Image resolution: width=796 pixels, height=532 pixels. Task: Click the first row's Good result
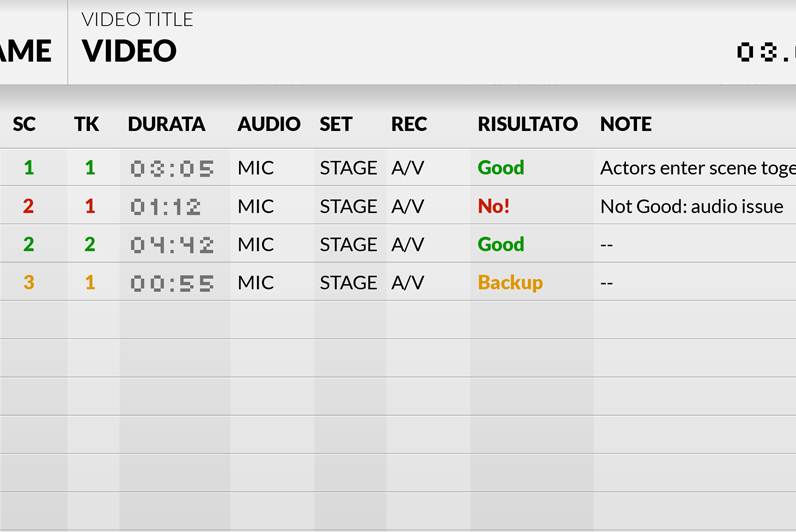(501, 168)
